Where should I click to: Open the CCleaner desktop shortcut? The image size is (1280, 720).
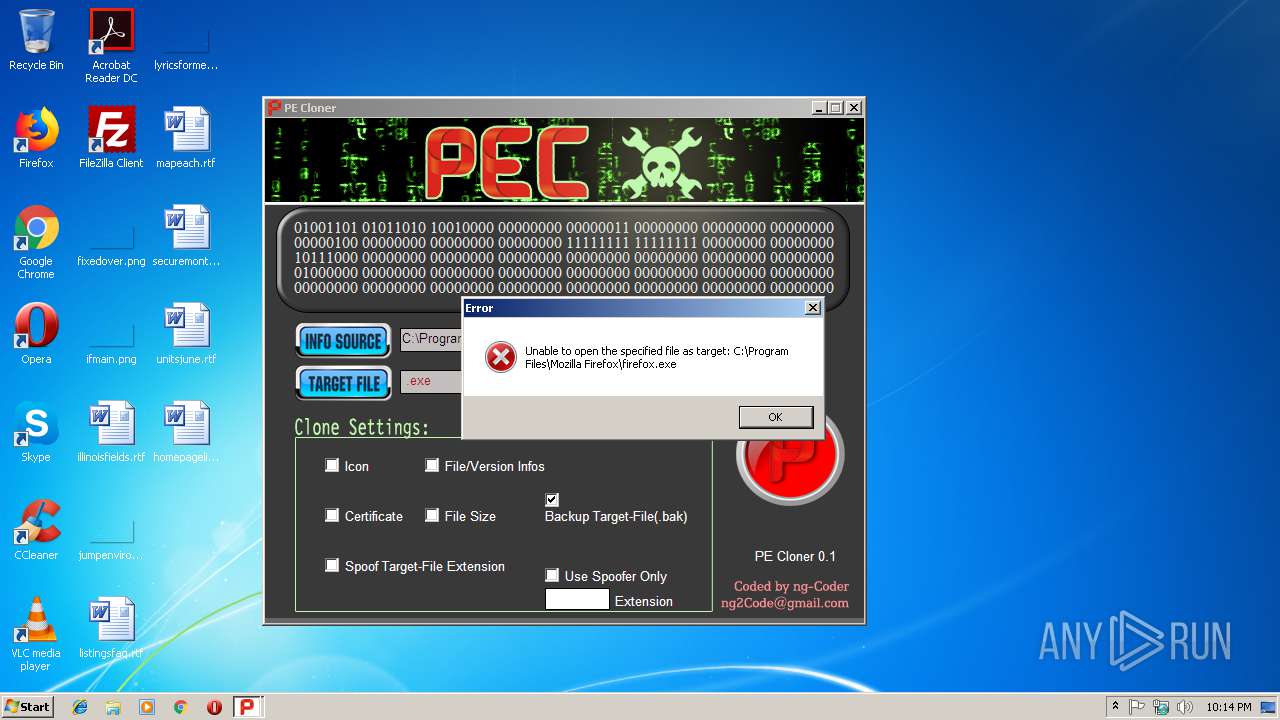click(36, 530)
